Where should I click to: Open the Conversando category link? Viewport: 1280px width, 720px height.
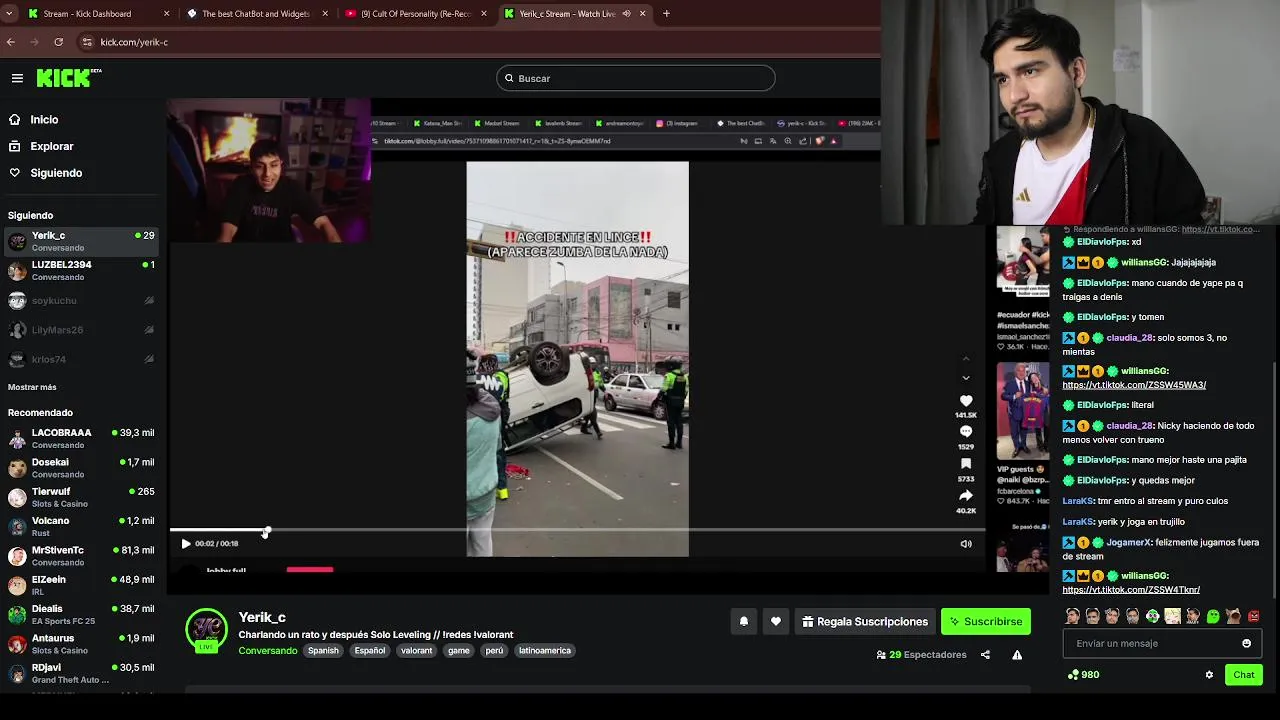tap(268, 651)
